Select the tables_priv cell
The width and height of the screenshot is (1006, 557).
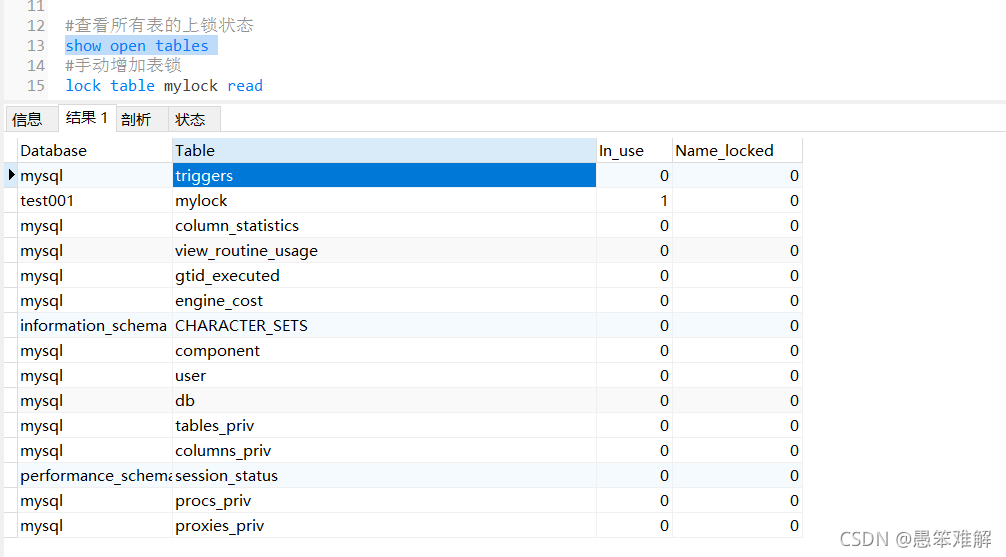[384, 425]
